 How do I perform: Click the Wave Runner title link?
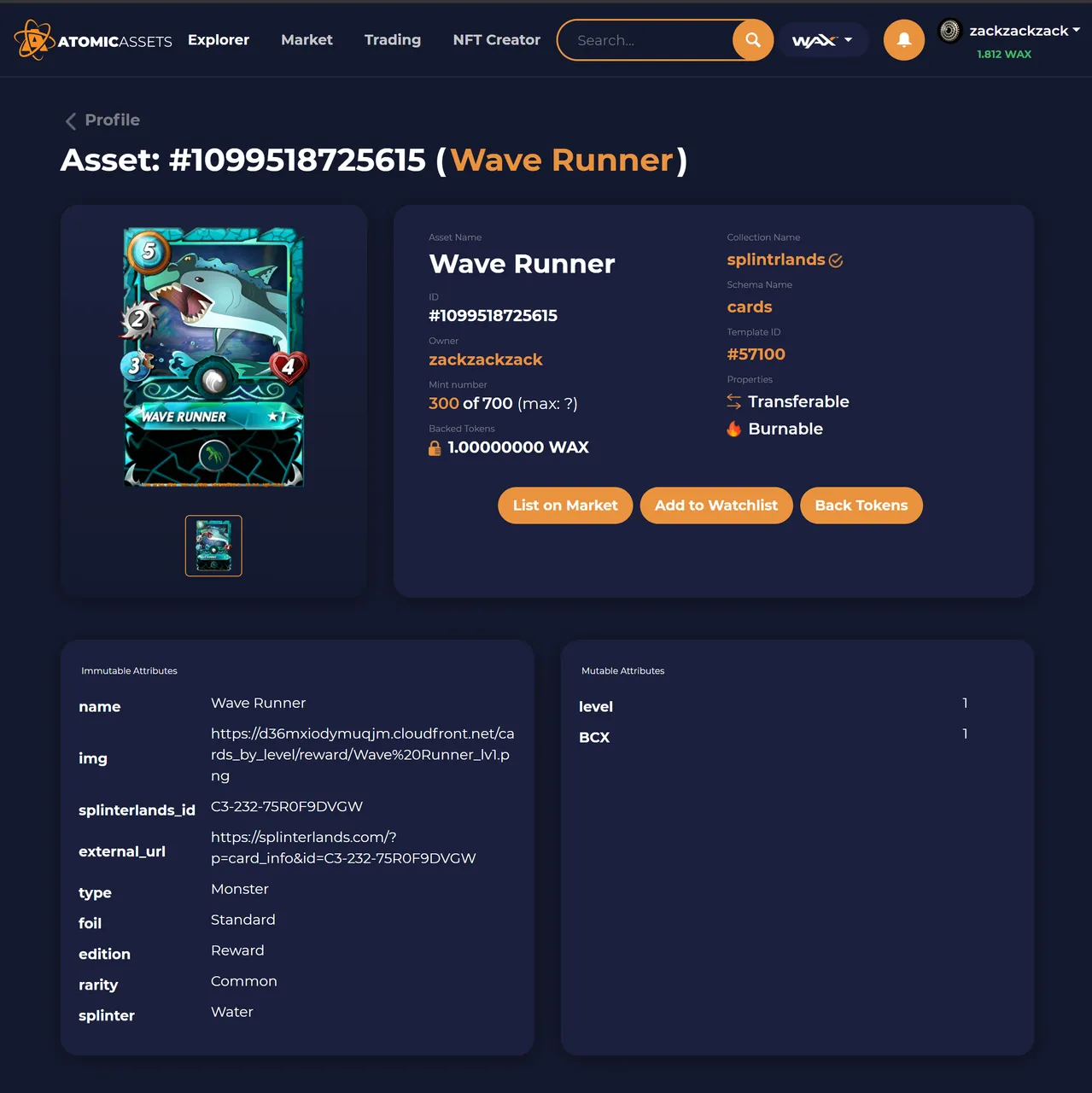coord(563,161)
